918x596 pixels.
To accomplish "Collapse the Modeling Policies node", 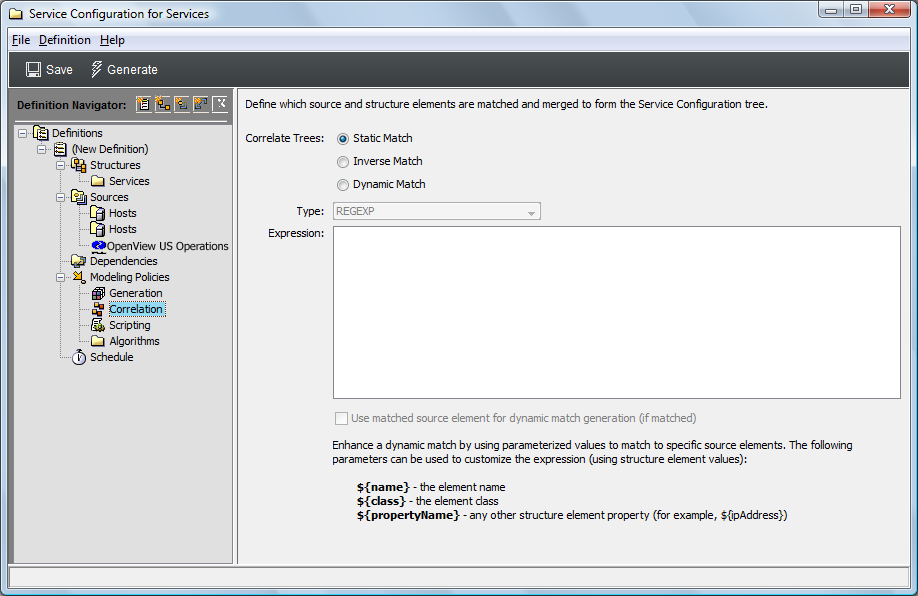I will [x=60, y=277].
